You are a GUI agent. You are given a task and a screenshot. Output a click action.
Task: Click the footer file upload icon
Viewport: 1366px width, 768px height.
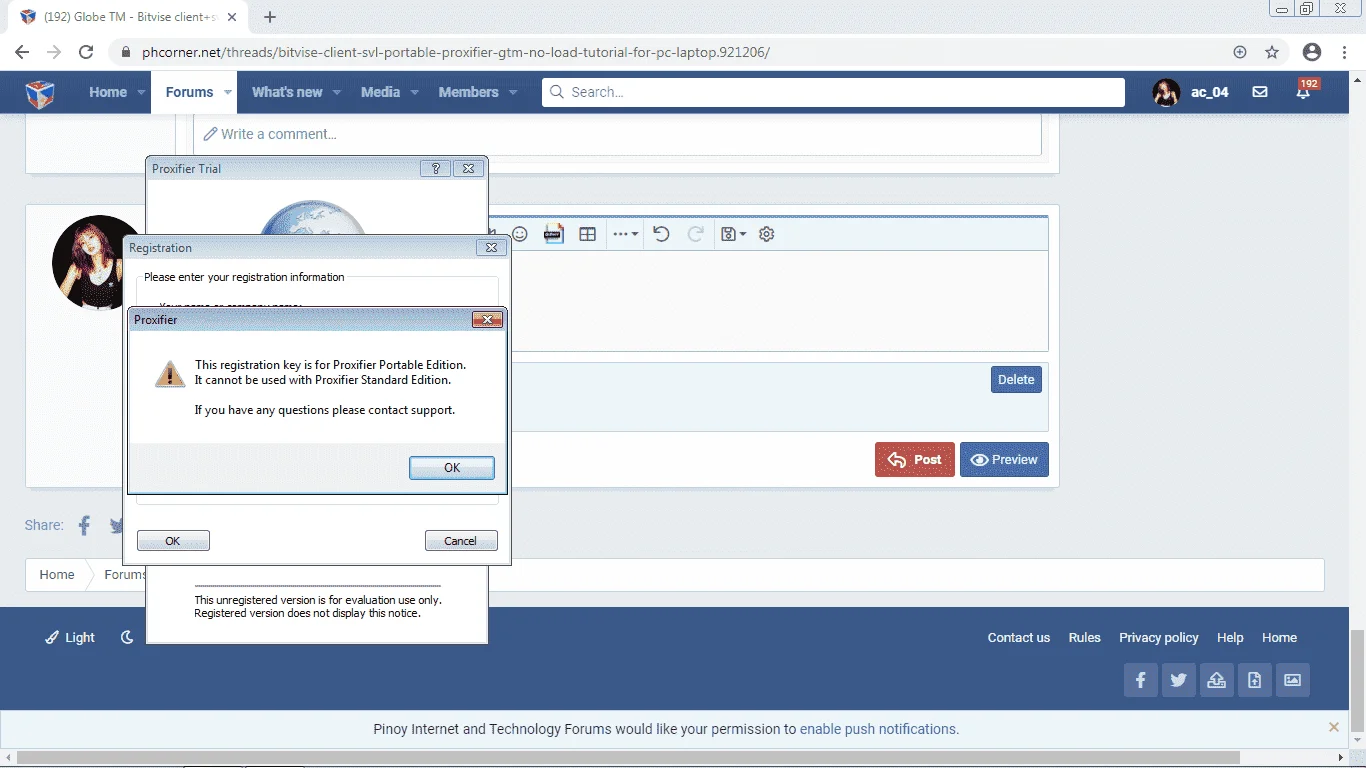1255,680
